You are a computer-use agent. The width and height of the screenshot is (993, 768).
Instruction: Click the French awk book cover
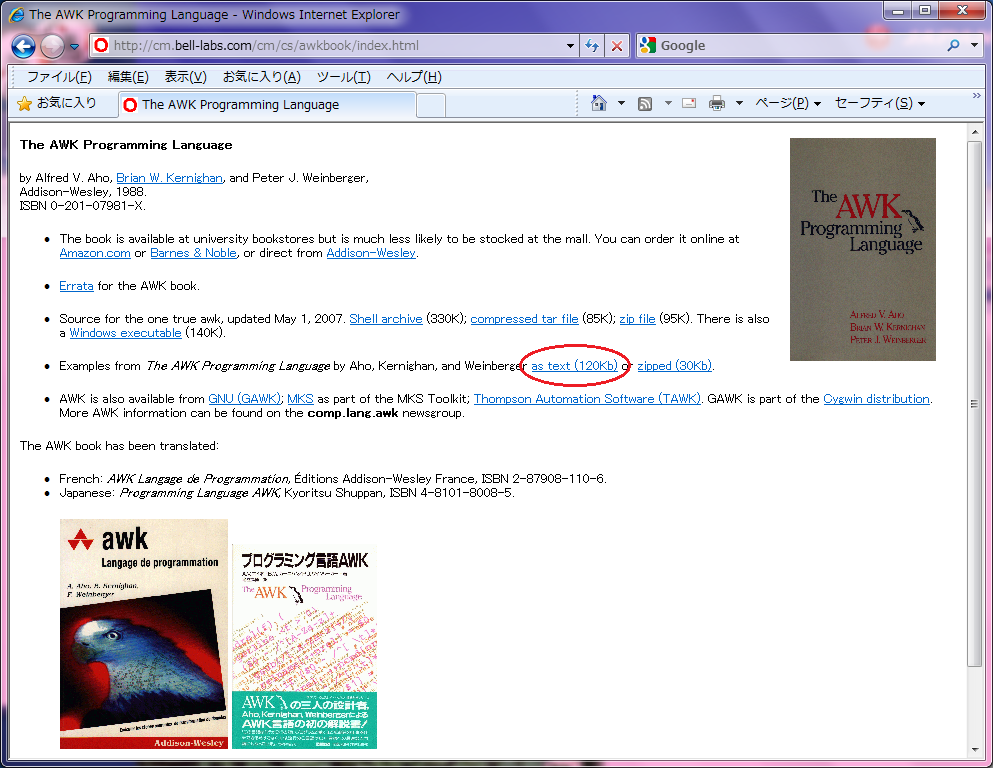pos(144,634)
